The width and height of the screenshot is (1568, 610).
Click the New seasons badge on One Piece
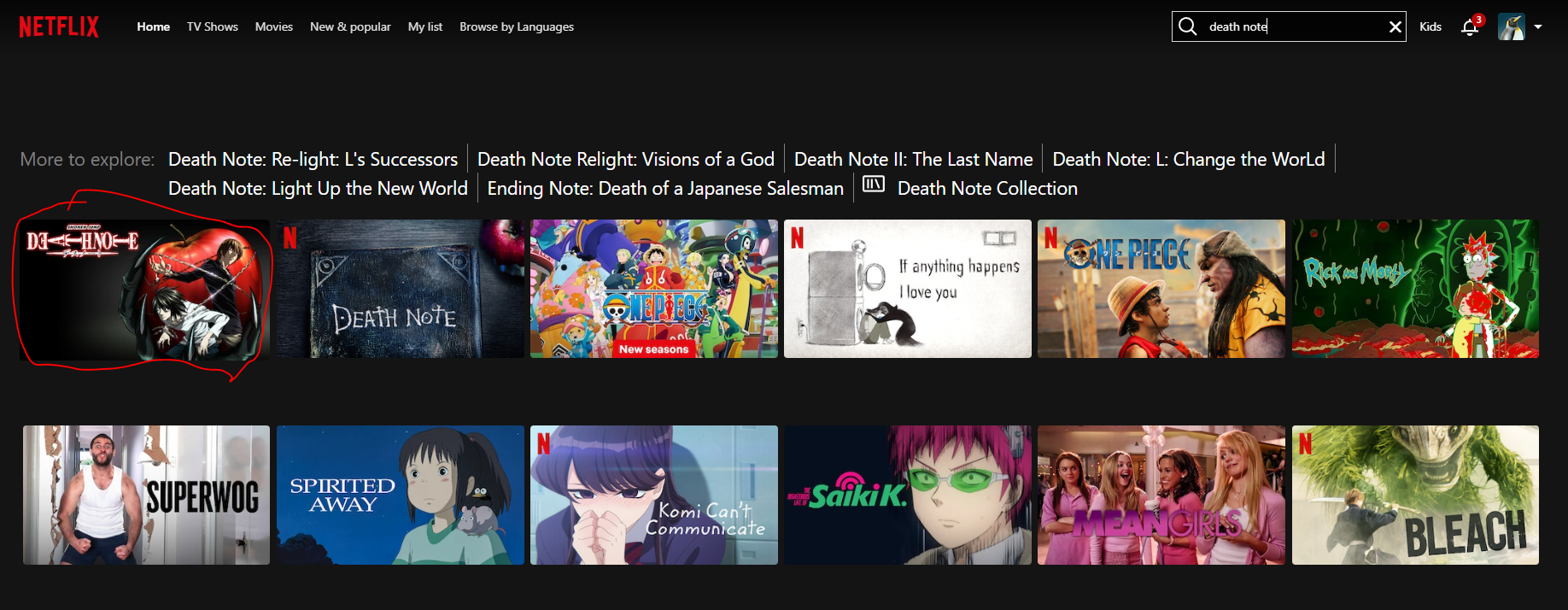pyautogui.click(x=653, y=349)
